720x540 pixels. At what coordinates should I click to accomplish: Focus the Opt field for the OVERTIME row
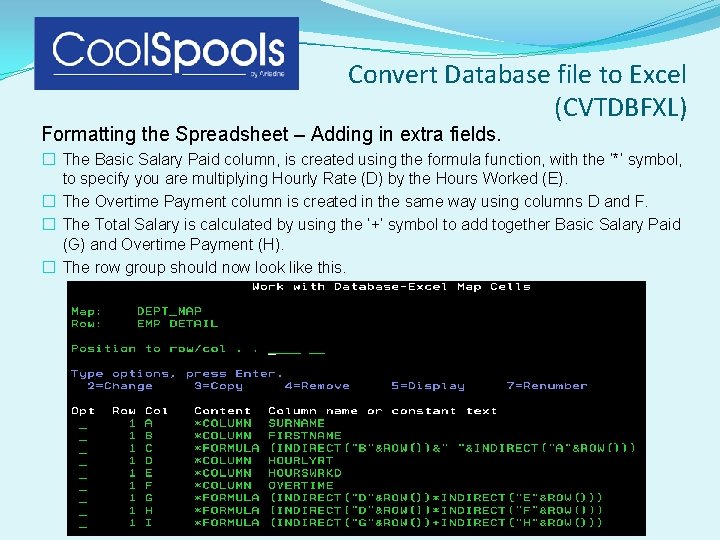[x=83, y=486]
